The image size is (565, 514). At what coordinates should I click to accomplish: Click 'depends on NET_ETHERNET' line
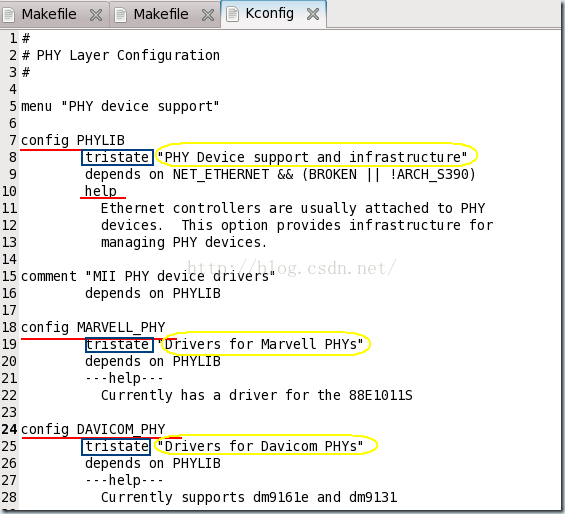pyautogui.click(x=280, y=174)
